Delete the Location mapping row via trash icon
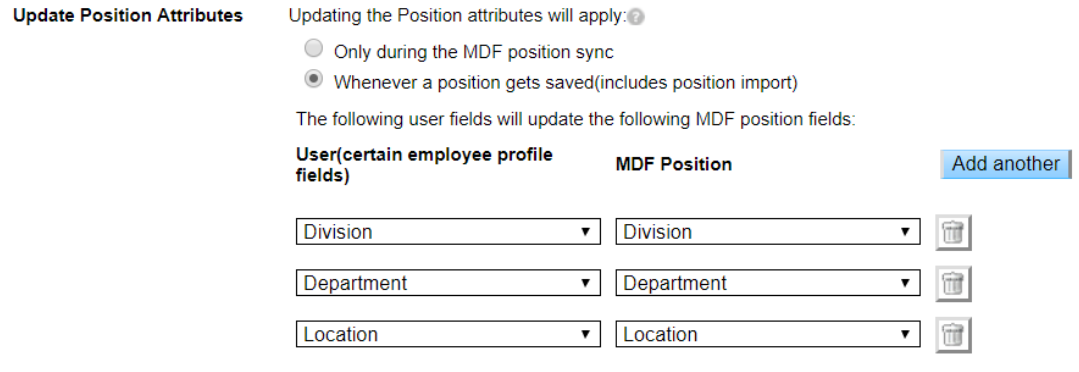Viewport: 1079px width, 372px height. point(953,335)
